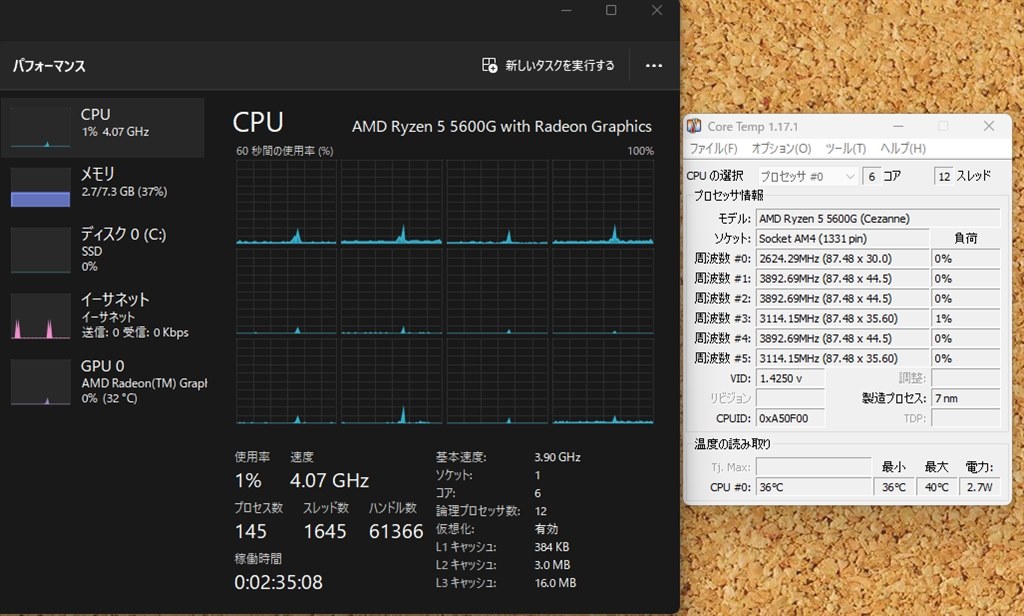Maximize the Task Manager window
Screen dimensions: 1024x616
pos(611,10)
